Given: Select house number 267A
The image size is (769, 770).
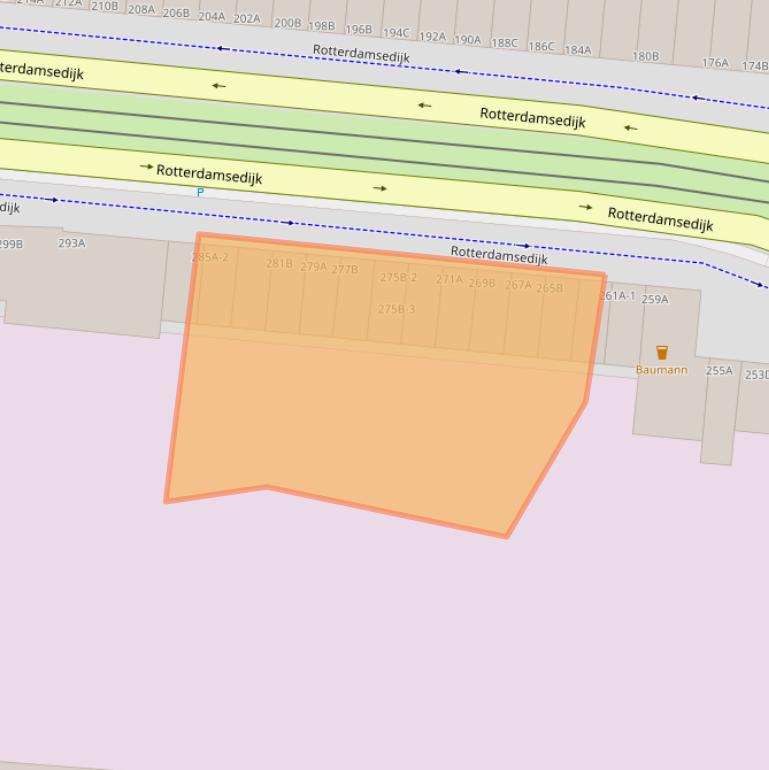Looking at the screenshot, I should [x=518, y=286].
